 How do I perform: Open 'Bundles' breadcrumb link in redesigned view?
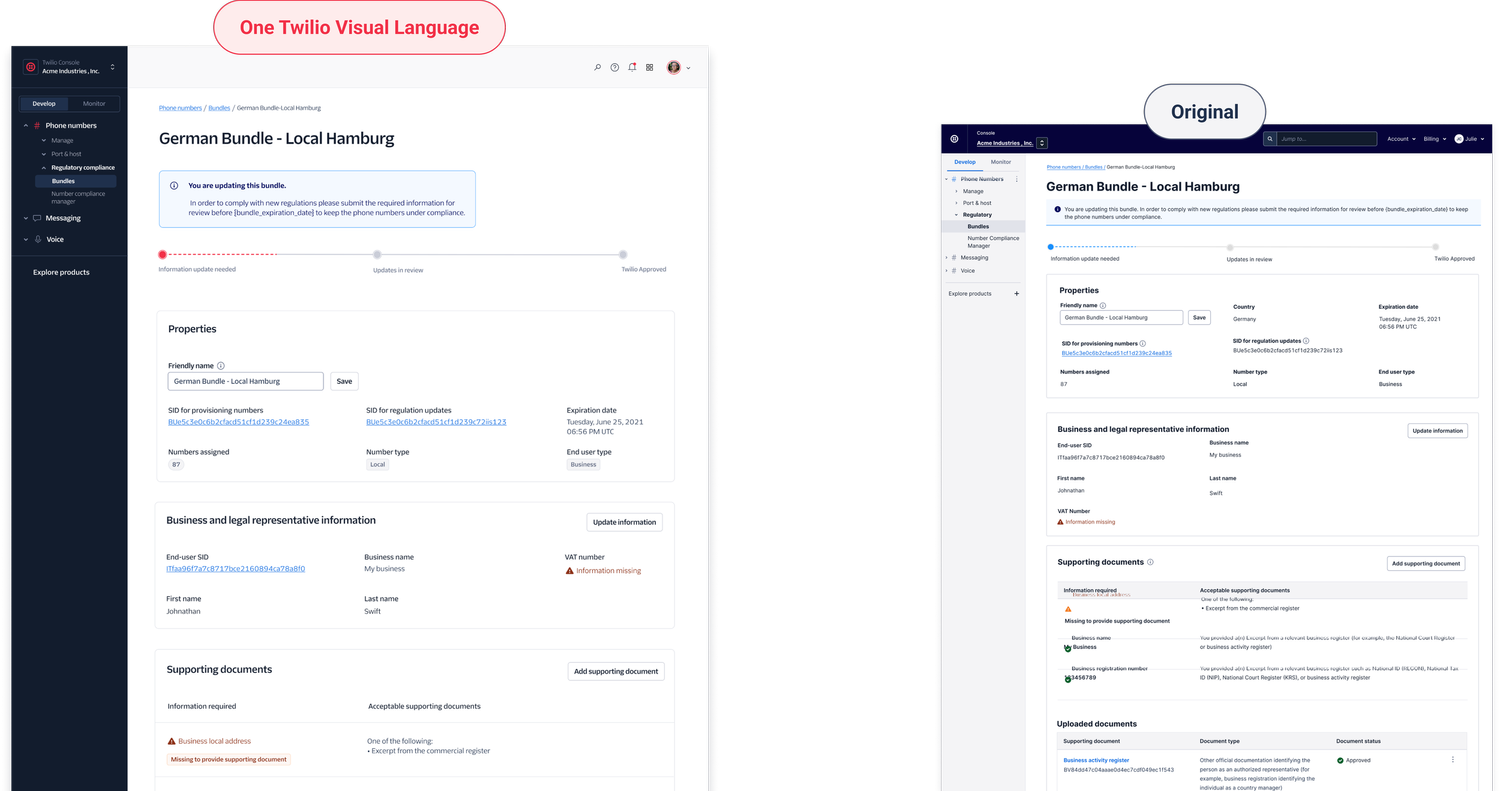219,108
